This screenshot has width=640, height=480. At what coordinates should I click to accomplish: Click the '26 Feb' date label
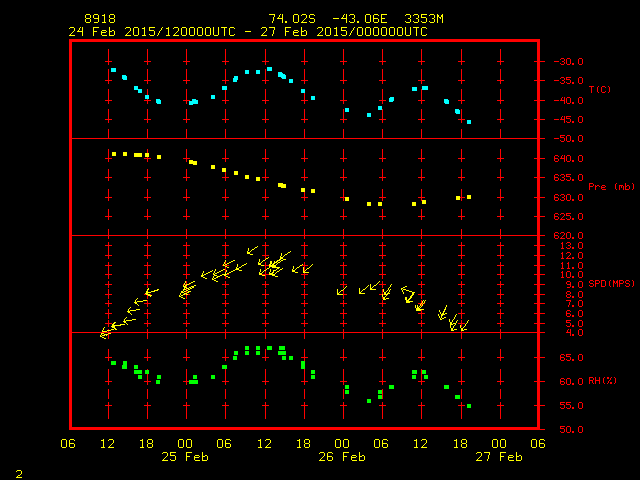click(x=342, y=456)
